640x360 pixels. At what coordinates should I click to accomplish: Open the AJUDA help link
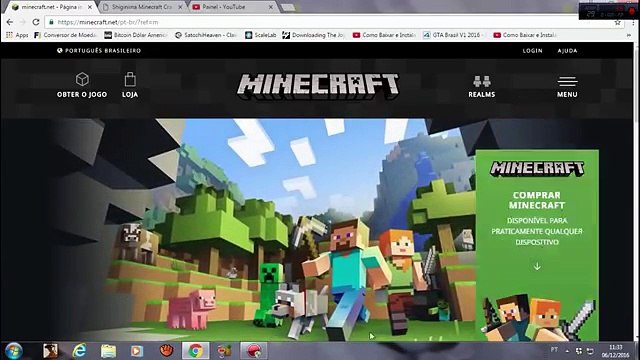567,51
